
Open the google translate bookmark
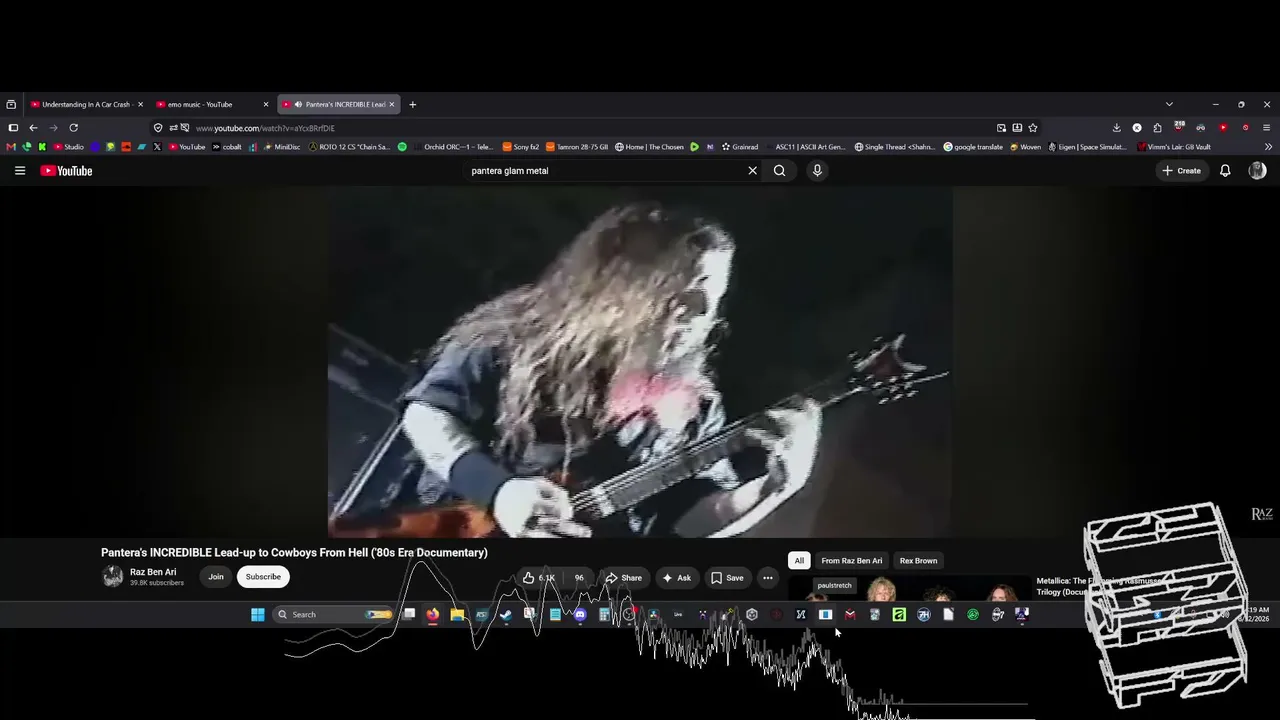point(973,147)
